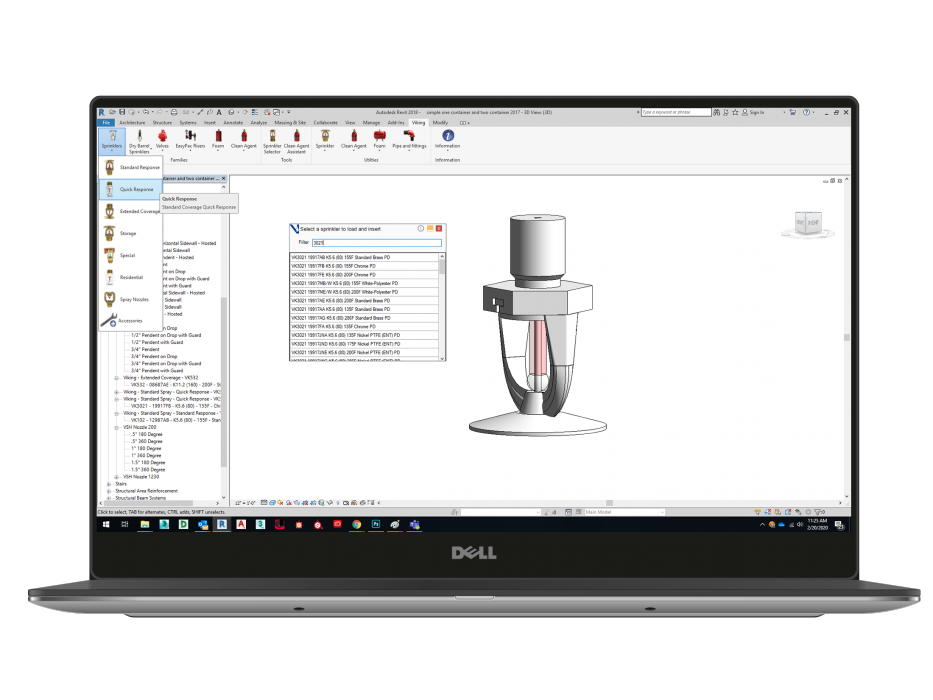933x700 pixels.
Task: Open the File tab
Action: (x=106, y=123)
